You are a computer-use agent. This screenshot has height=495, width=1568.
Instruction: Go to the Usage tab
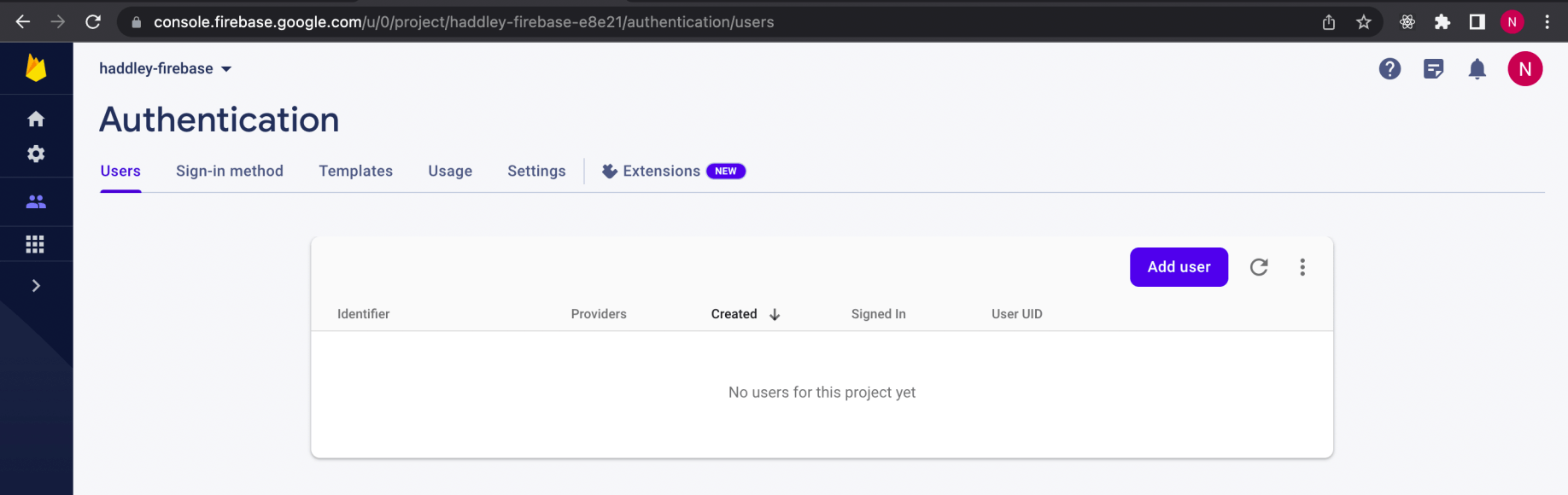(x=450, y=171)
